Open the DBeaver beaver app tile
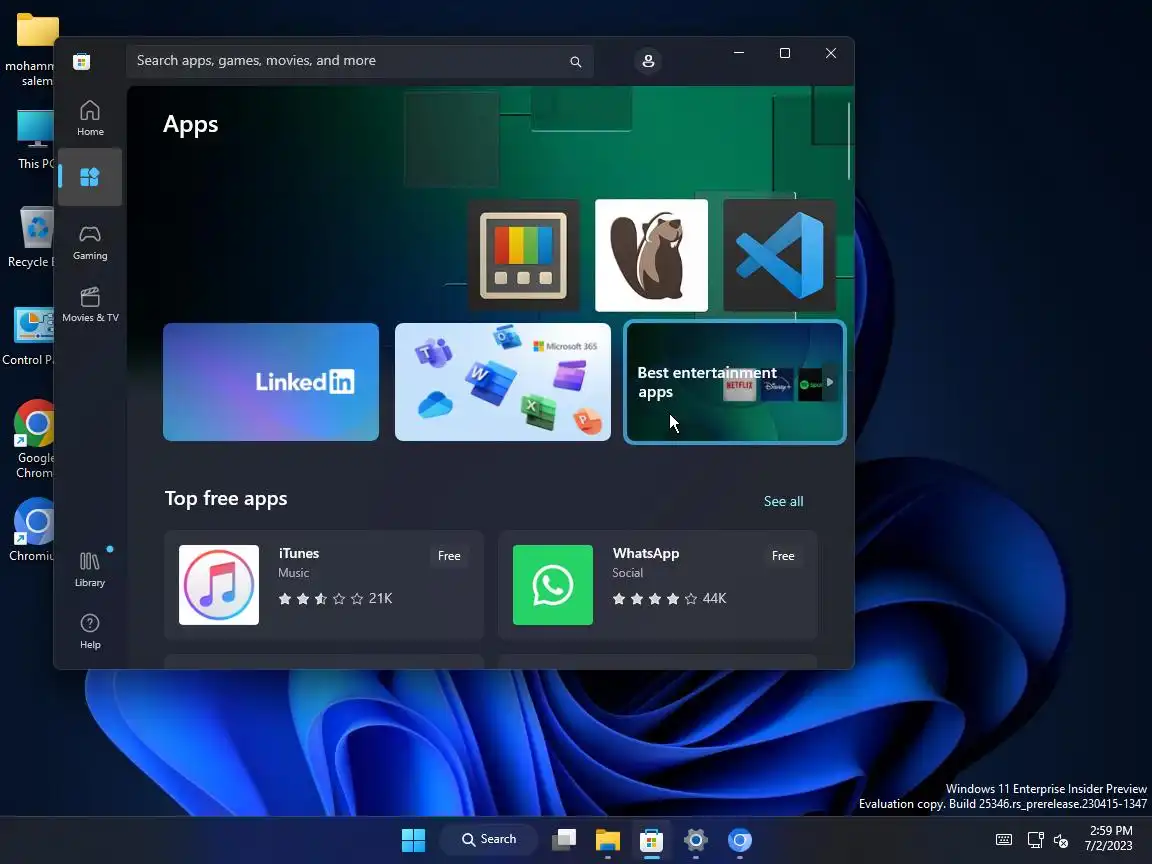 [651, 255]
